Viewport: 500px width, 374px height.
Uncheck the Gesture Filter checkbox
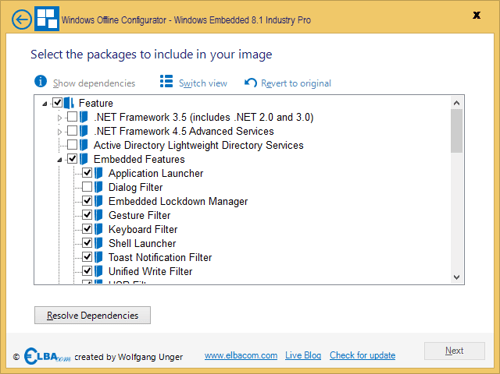point(87,215)
